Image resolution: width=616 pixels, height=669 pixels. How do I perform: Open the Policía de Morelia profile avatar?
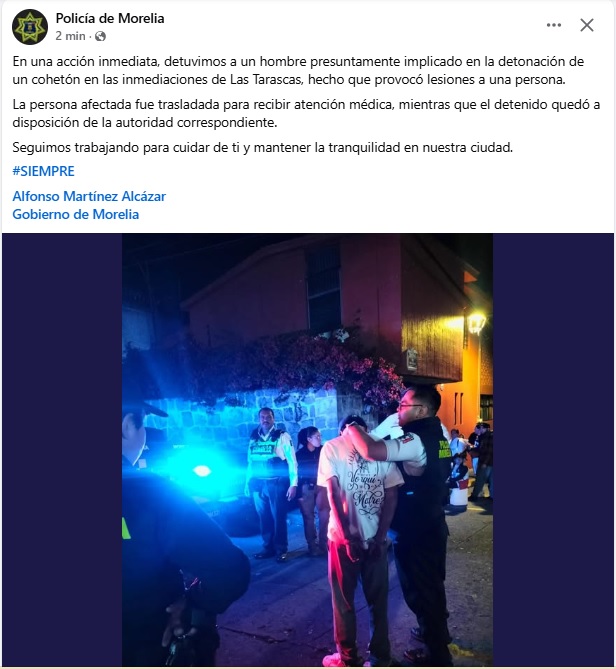30,27
